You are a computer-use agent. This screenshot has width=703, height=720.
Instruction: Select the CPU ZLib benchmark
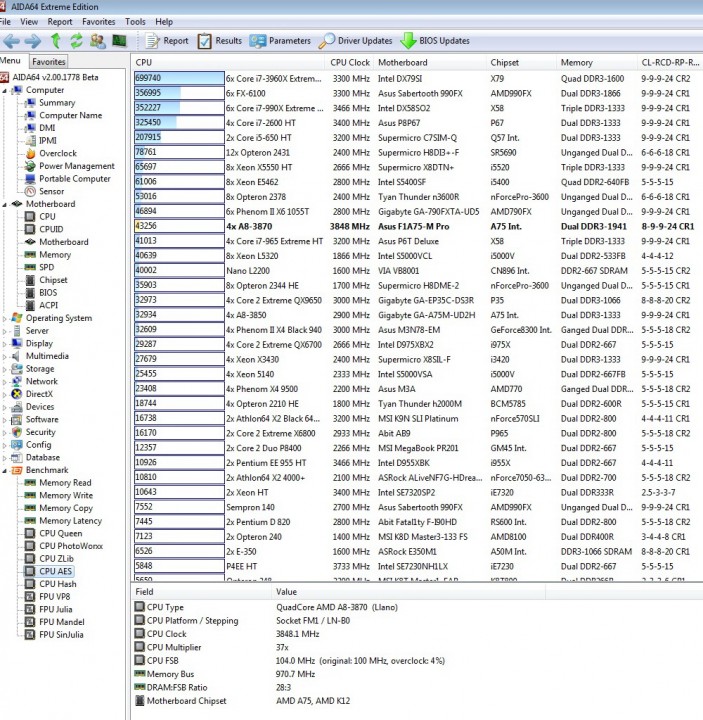[56, 559]
